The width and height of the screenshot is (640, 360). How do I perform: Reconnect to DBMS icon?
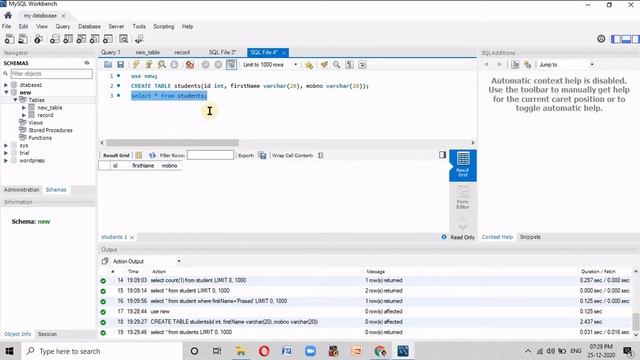point(139,39)
